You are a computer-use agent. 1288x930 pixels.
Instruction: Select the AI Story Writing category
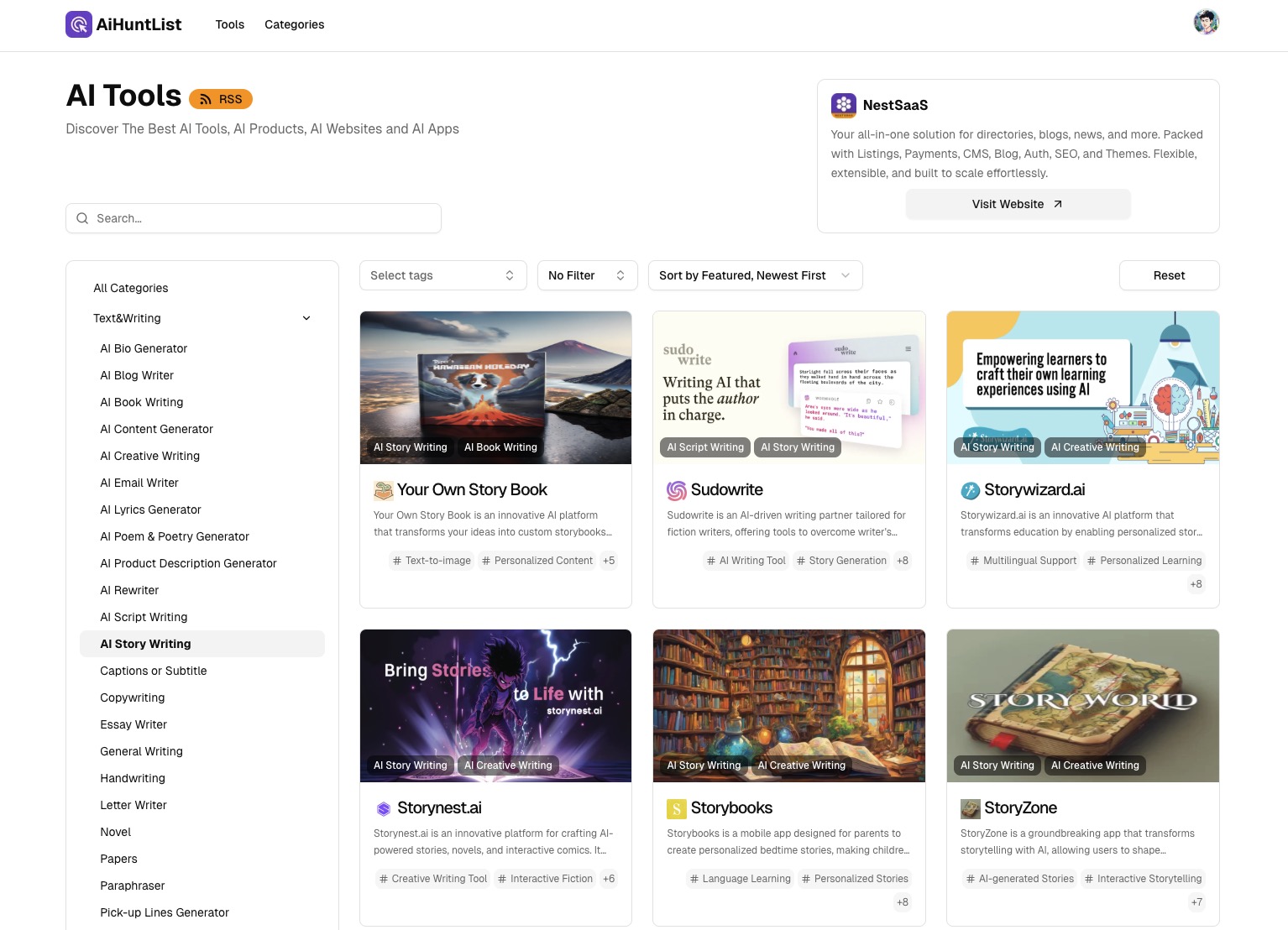pos(145,644)
